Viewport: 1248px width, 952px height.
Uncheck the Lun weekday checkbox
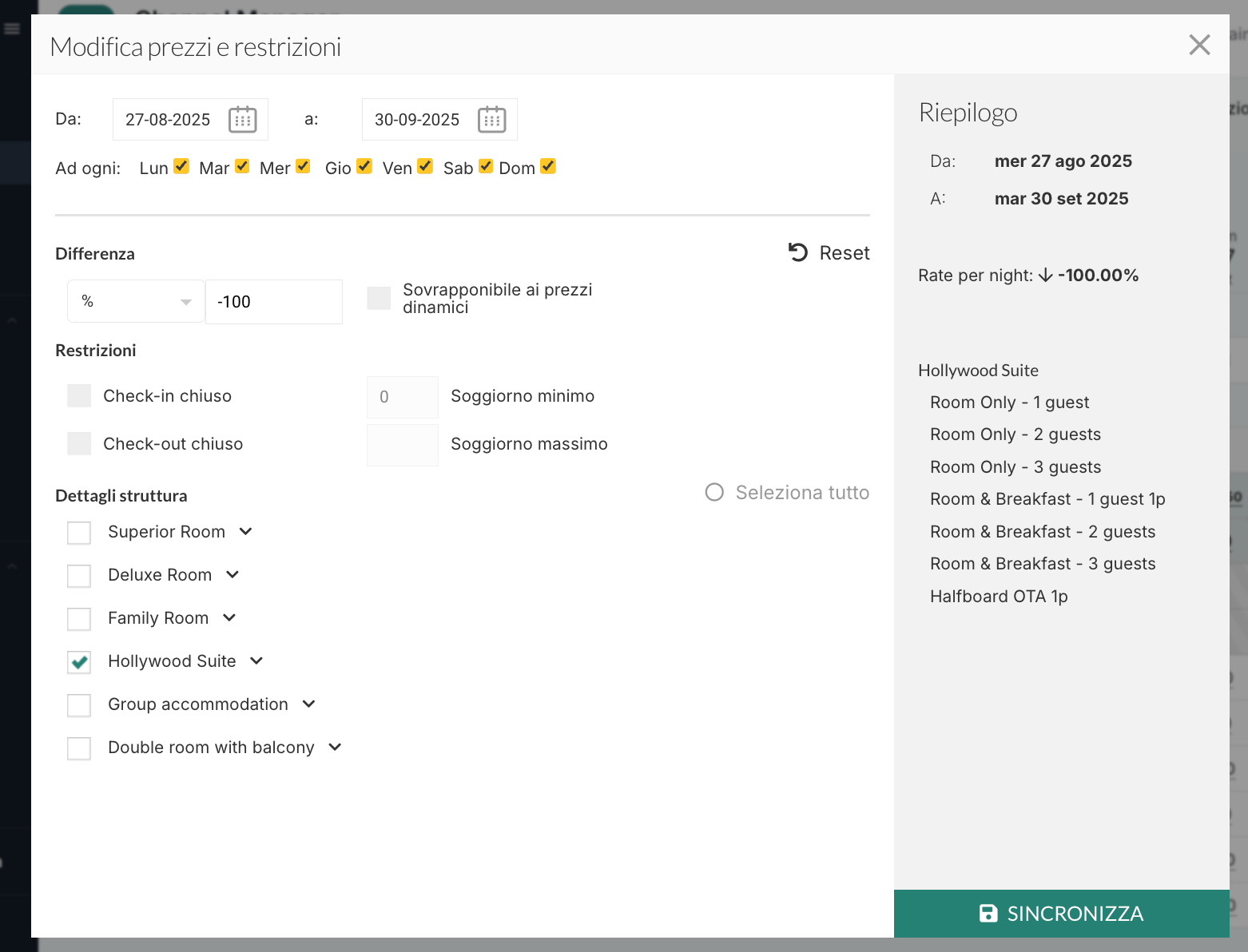[x=181, y=166]
